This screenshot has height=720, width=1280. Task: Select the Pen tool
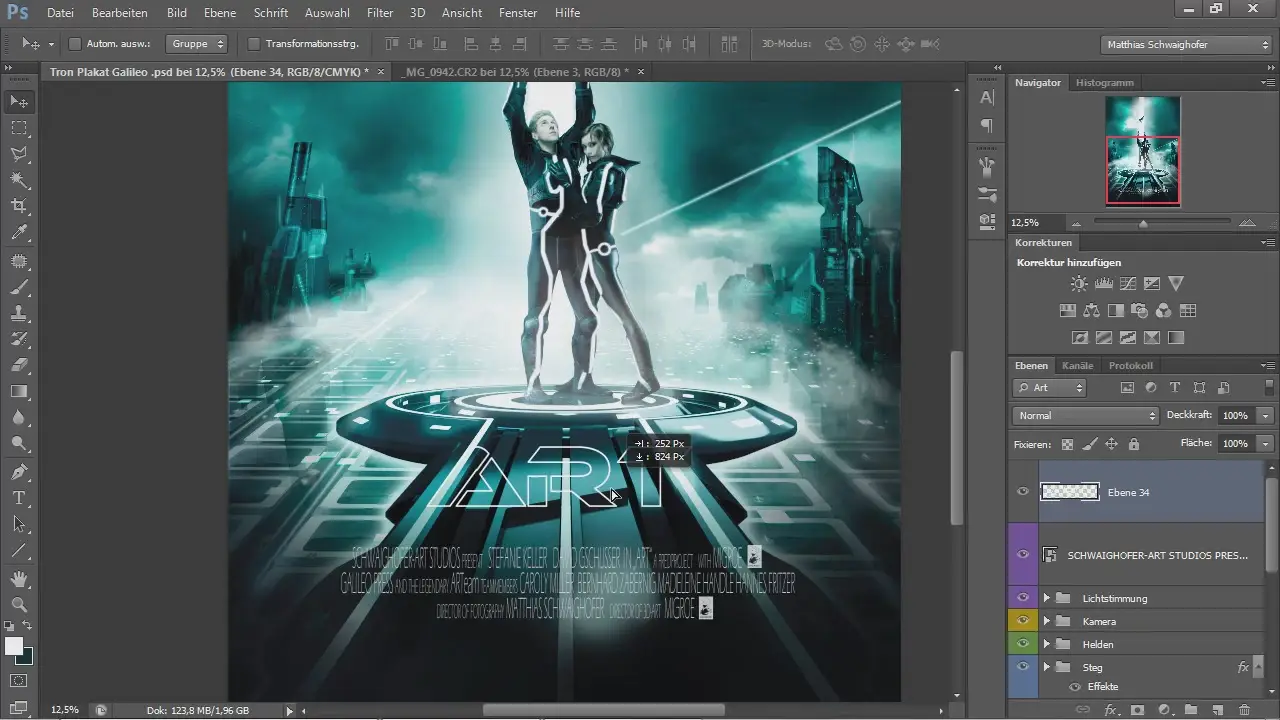tap(19, 471)
